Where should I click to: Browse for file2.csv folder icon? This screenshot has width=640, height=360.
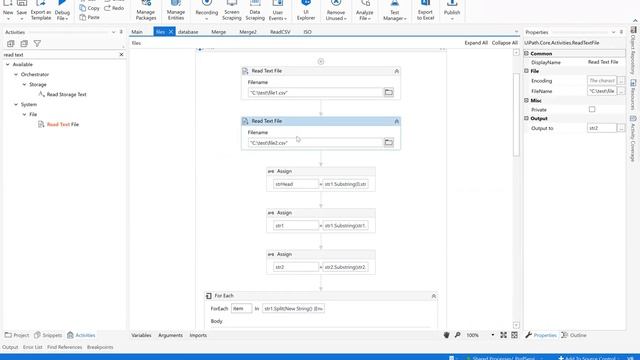389,142
